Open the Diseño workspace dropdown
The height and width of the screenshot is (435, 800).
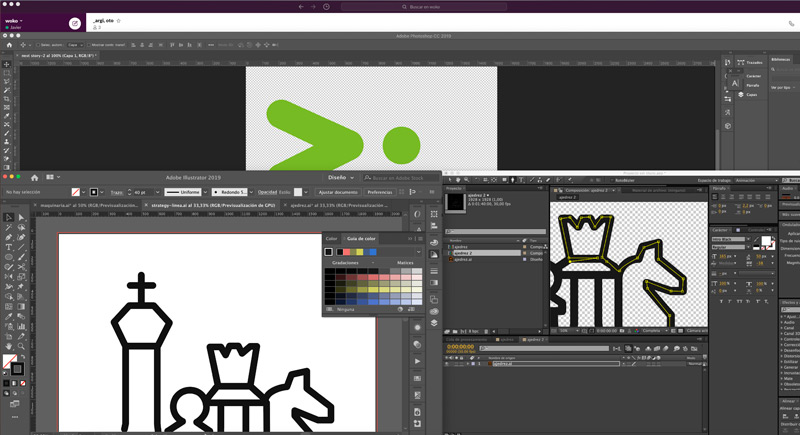(x=337, y=177)
